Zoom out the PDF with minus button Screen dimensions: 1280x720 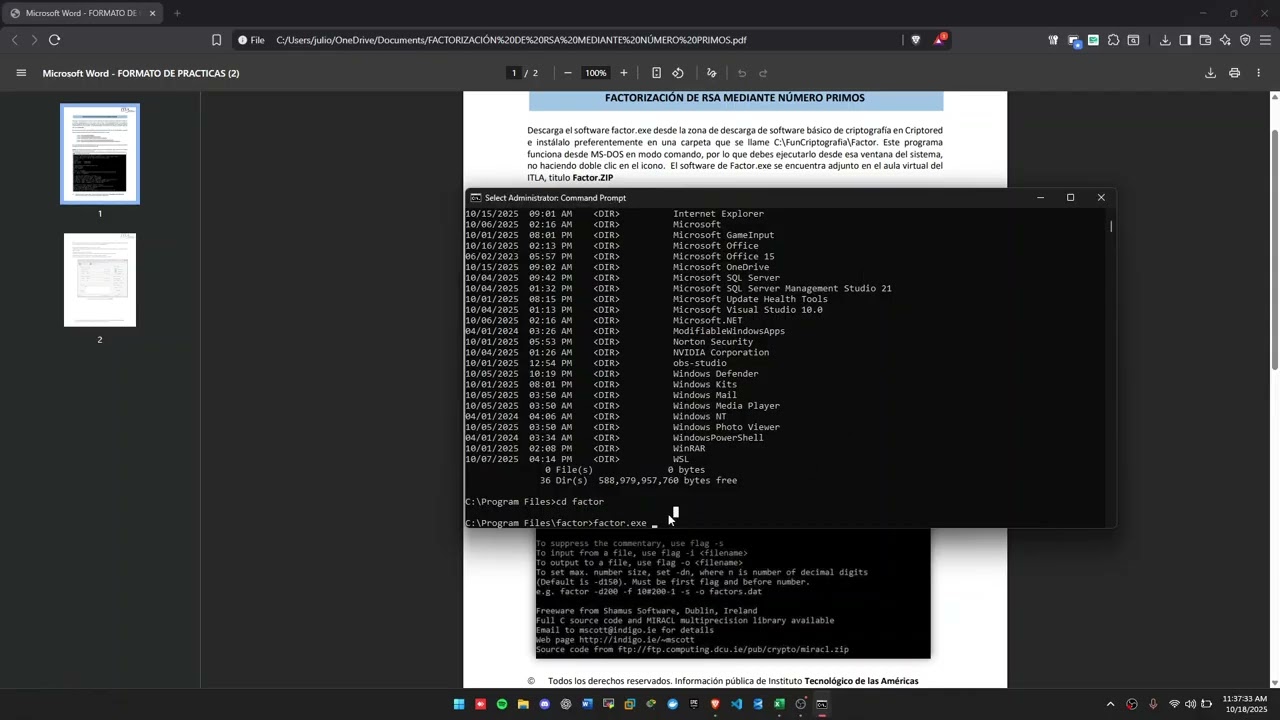click(x=568, y=73)
